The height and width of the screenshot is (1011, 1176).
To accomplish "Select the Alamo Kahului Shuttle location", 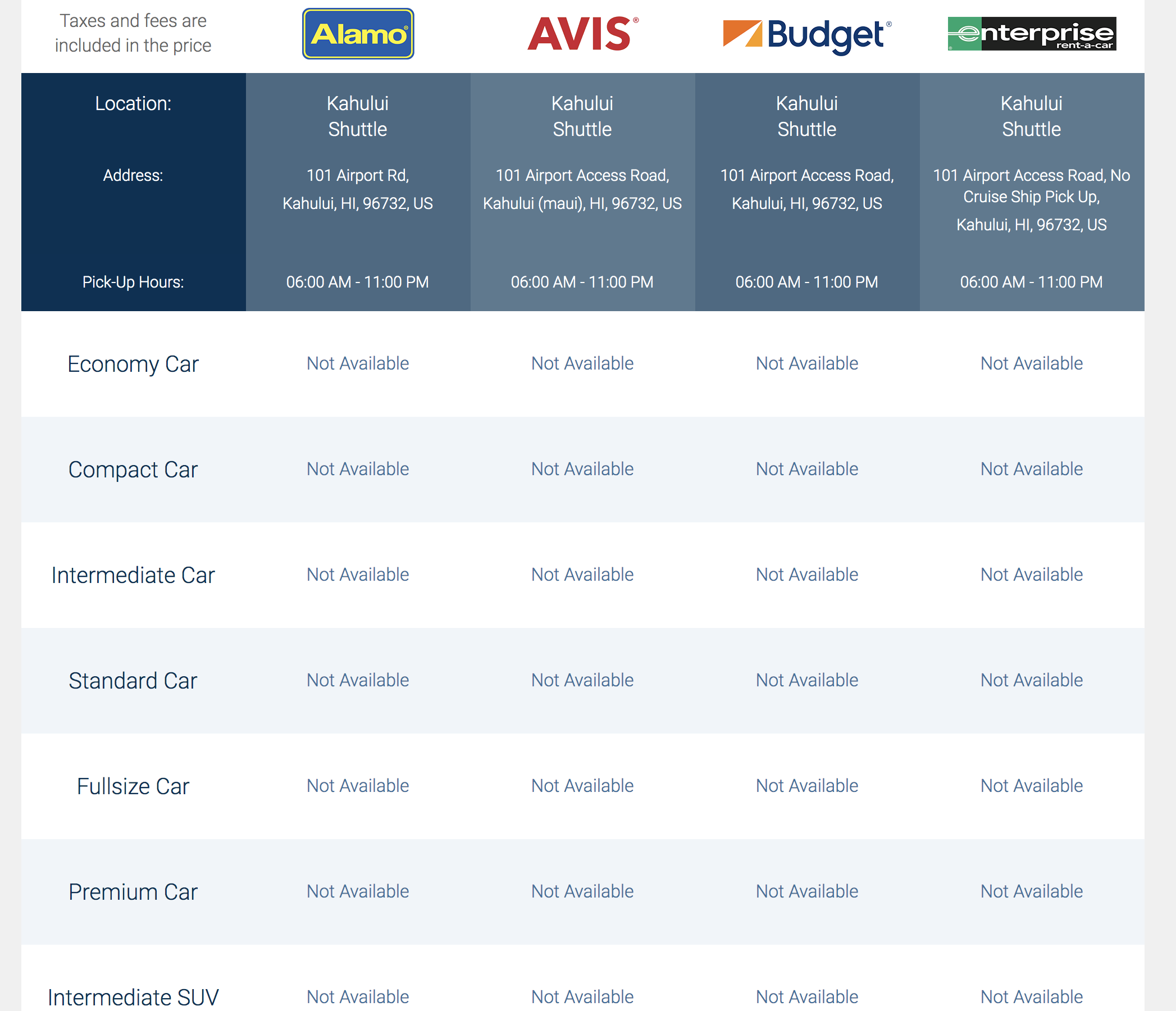I will 358,116.
